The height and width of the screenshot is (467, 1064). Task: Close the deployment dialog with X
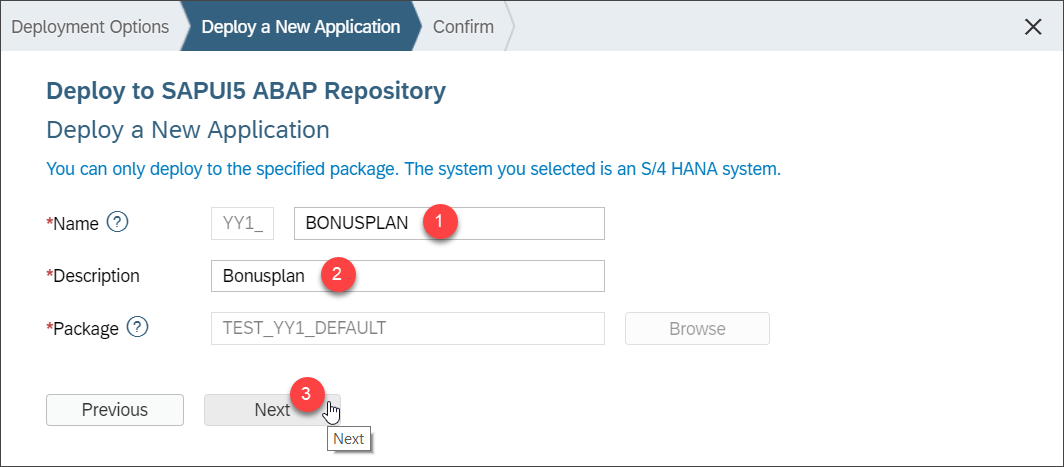[1033, 27]
